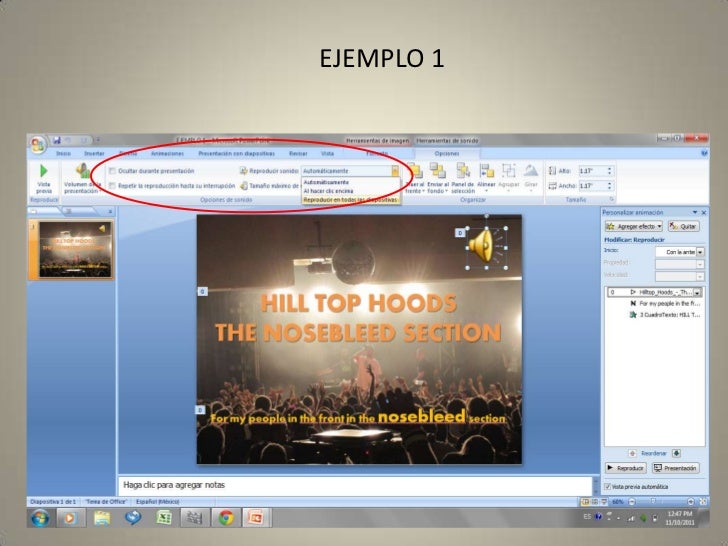Screen dimensions: 728x546
Task: Click the Vista previa play icon
Action: tap(44, 171)
